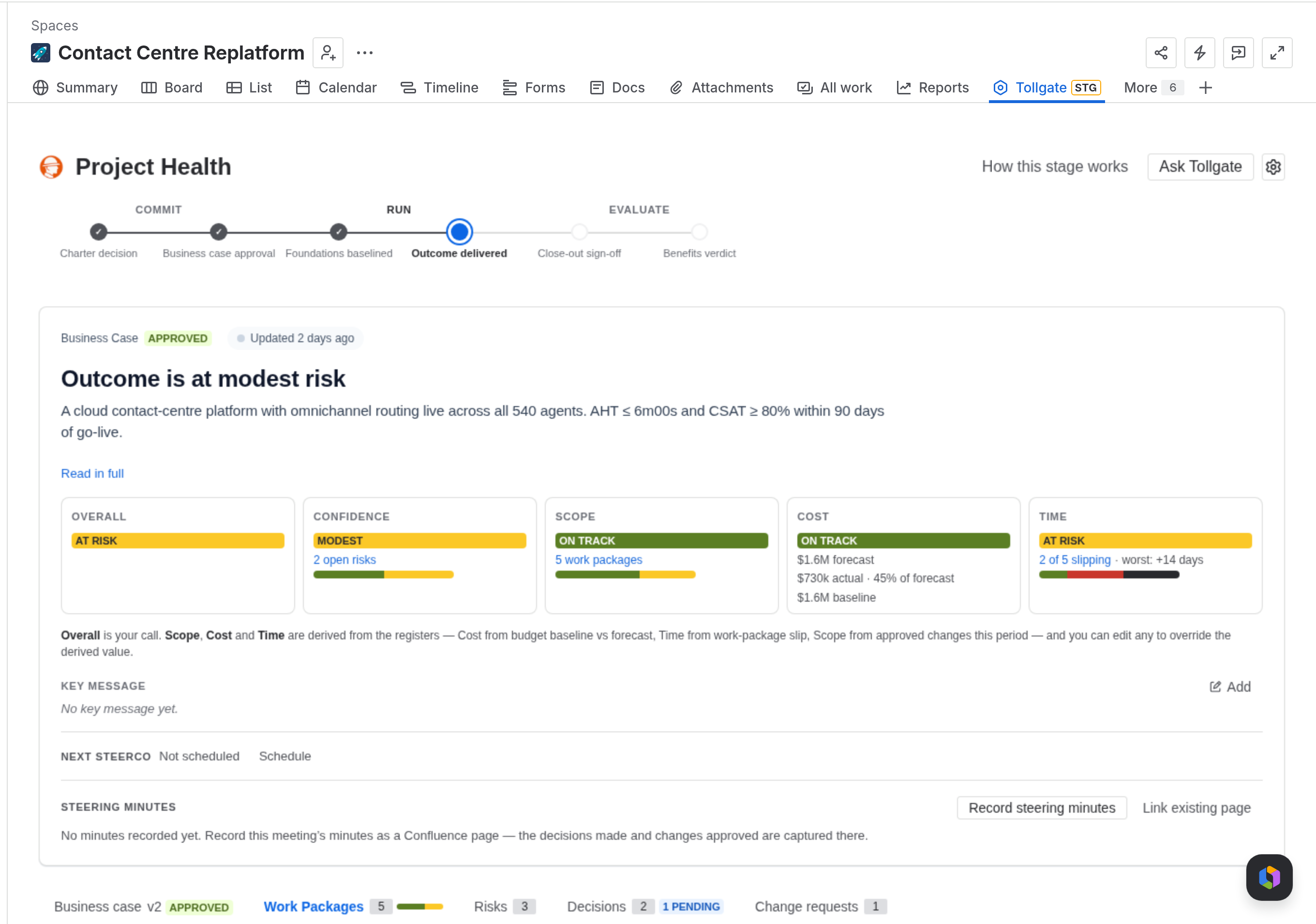Open the 5 work packages link
Viewport: 1316px width, 924px height.
598,559
